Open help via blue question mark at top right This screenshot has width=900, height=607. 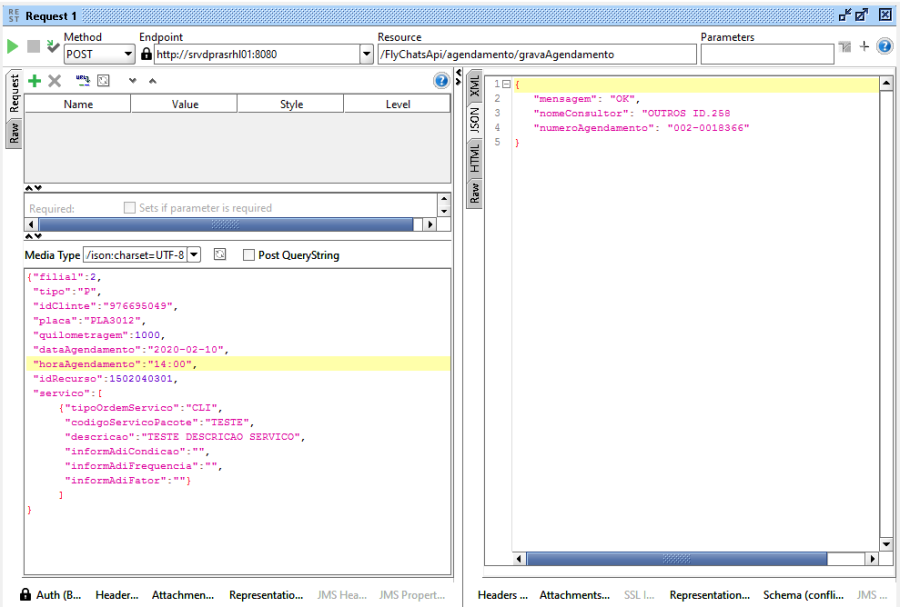[x=884, y=46]
